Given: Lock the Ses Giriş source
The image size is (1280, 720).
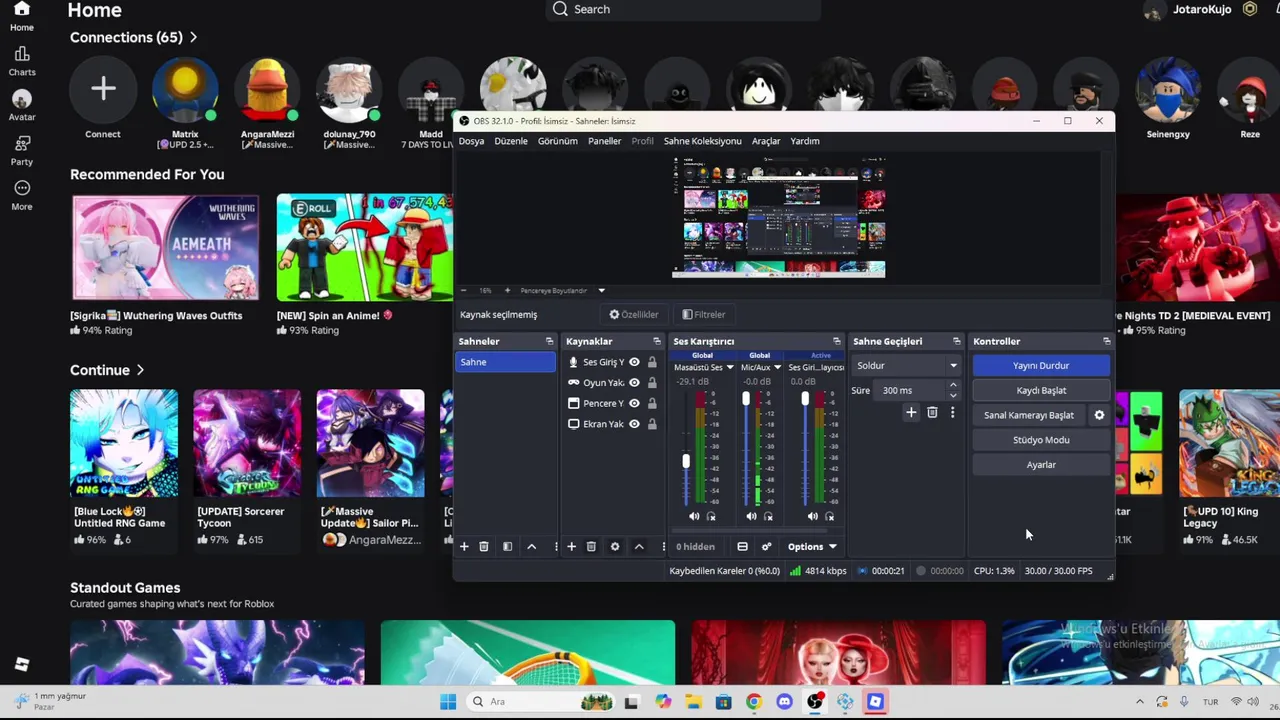Looking at the screenshot, I should [652, 362].
